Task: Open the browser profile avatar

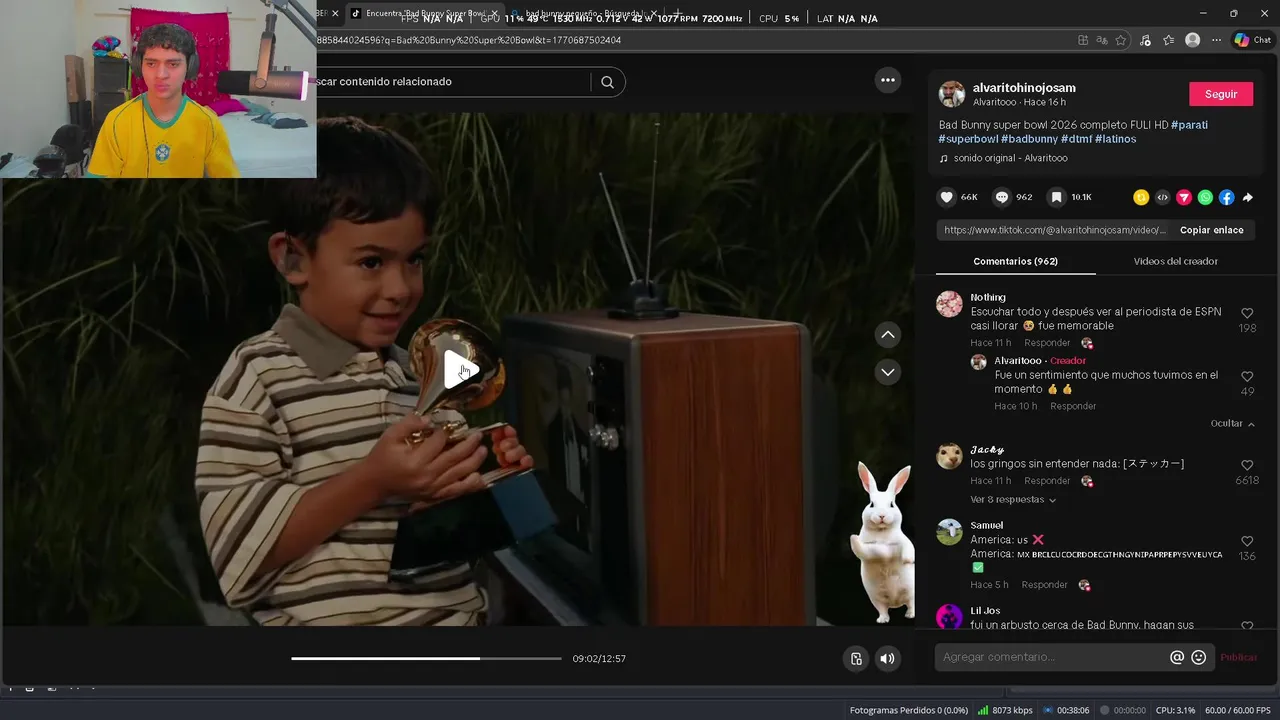Action: coord(1192,40)
